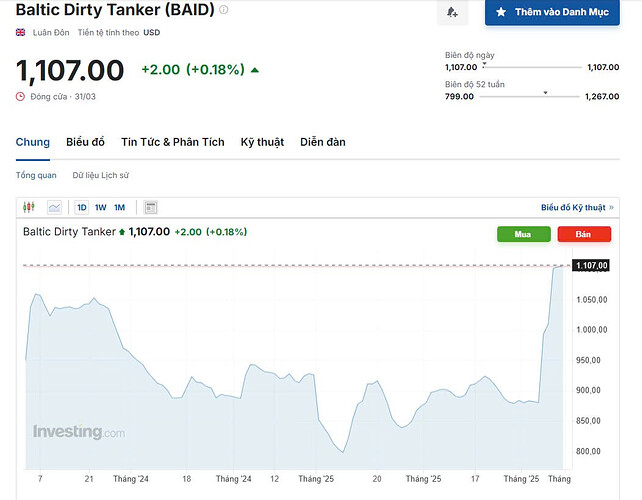Switch to the Biểu đồ tab
Image resolution: width=642 pixels, height=500 pixels.
[x=85, y=142]
